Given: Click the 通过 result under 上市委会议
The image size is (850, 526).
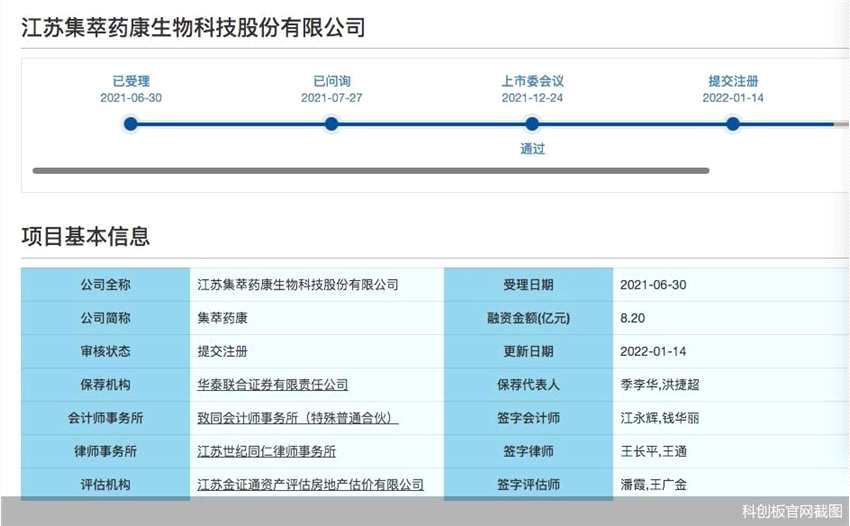Looking at the screenshot, I should pyautogui.click(x=532, y=149).
